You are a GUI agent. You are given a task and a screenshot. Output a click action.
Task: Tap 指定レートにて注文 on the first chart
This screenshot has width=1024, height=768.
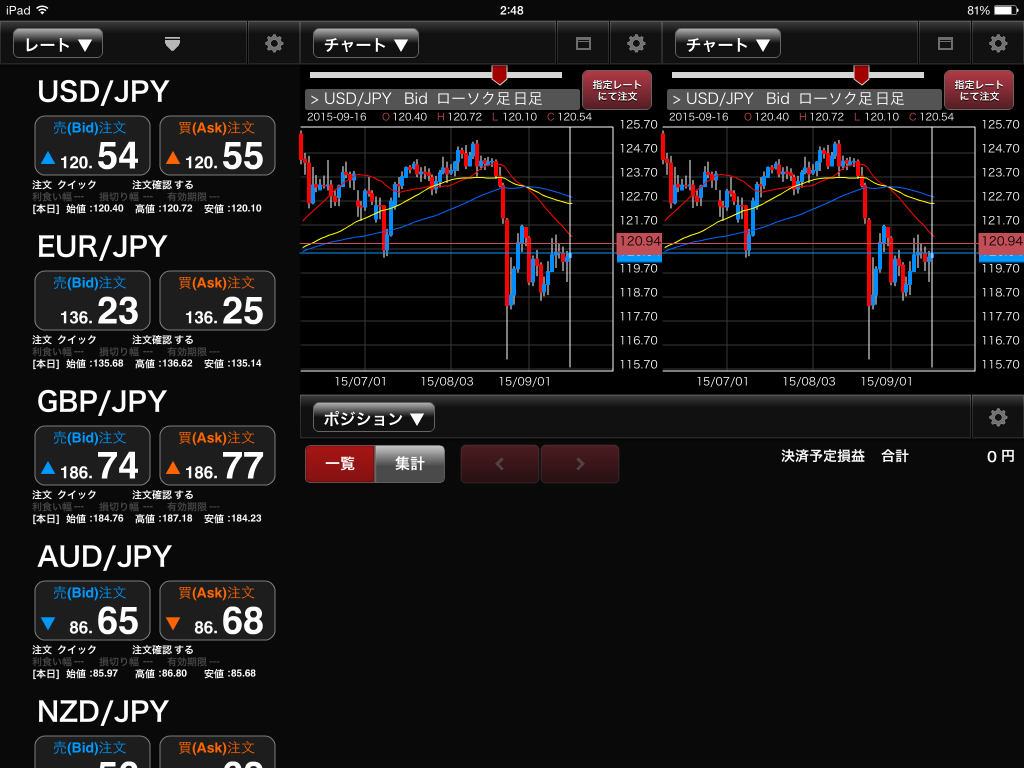tap(617, 90)
